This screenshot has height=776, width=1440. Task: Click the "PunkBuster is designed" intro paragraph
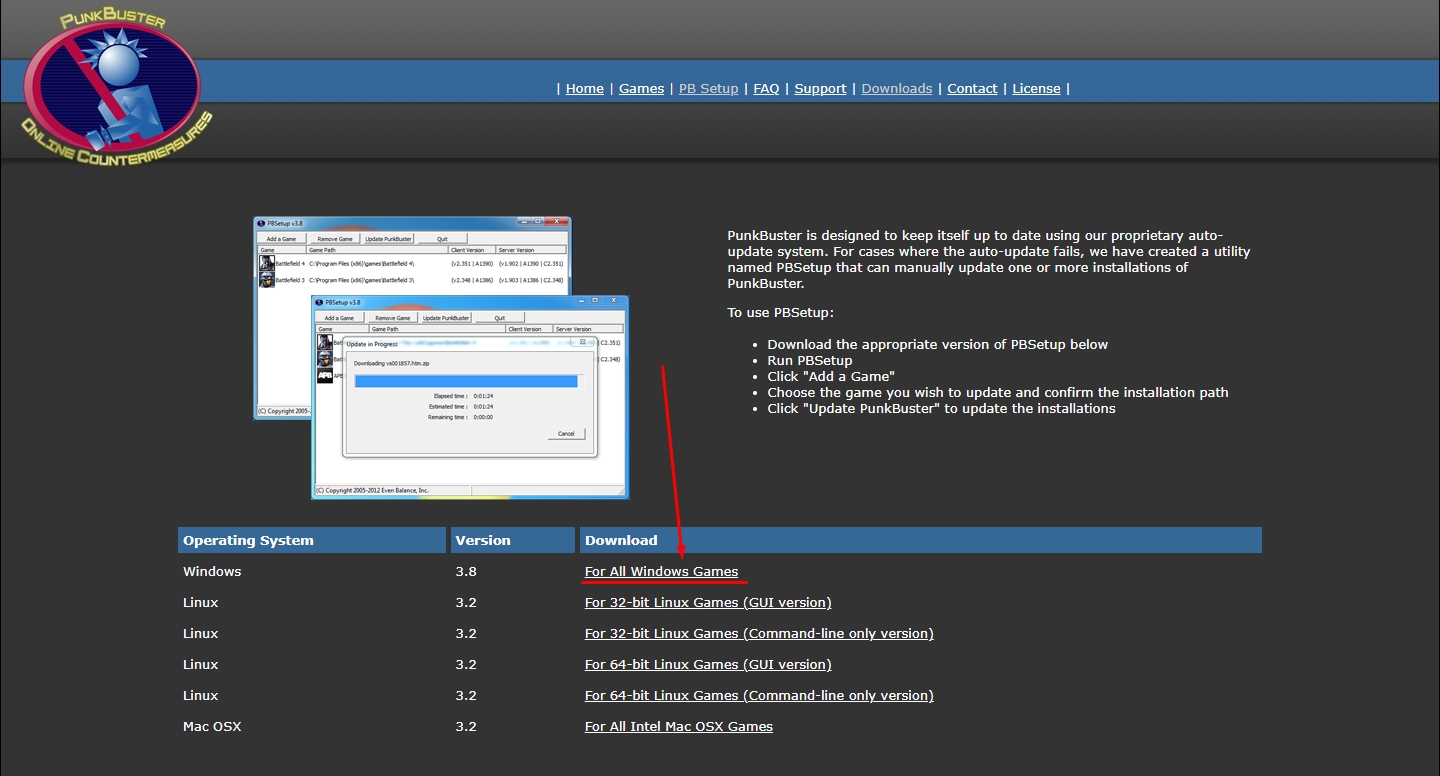pyautogui.click(x=989, y=259)
